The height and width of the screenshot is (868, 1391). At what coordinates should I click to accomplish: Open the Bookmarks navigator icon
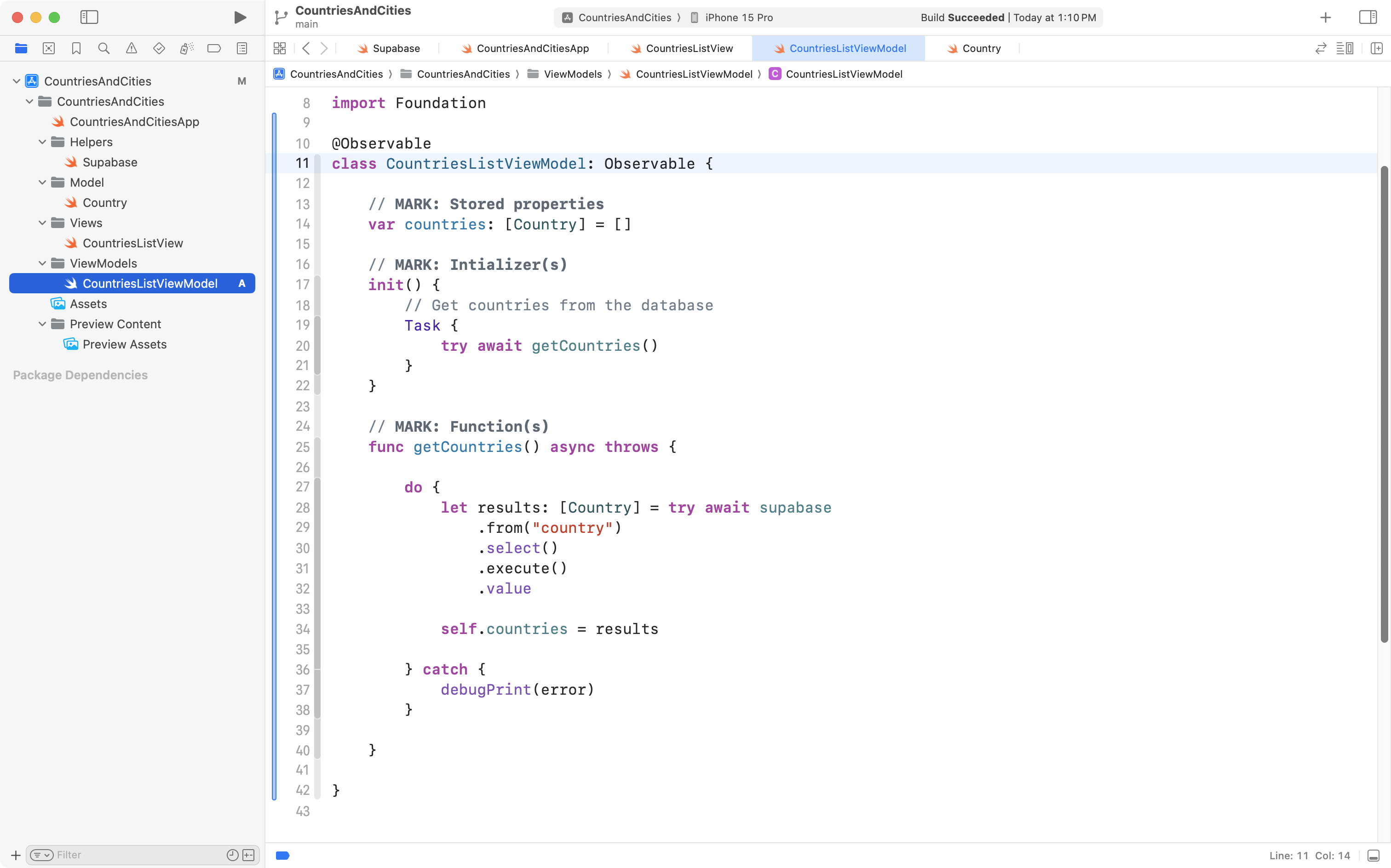pos(76,48)
